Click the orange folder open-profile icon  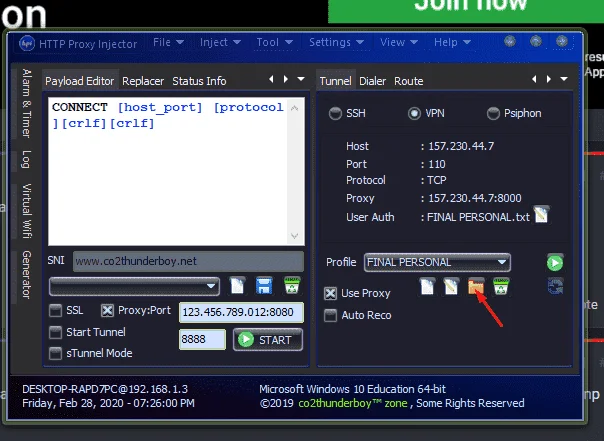pos(476,287)
